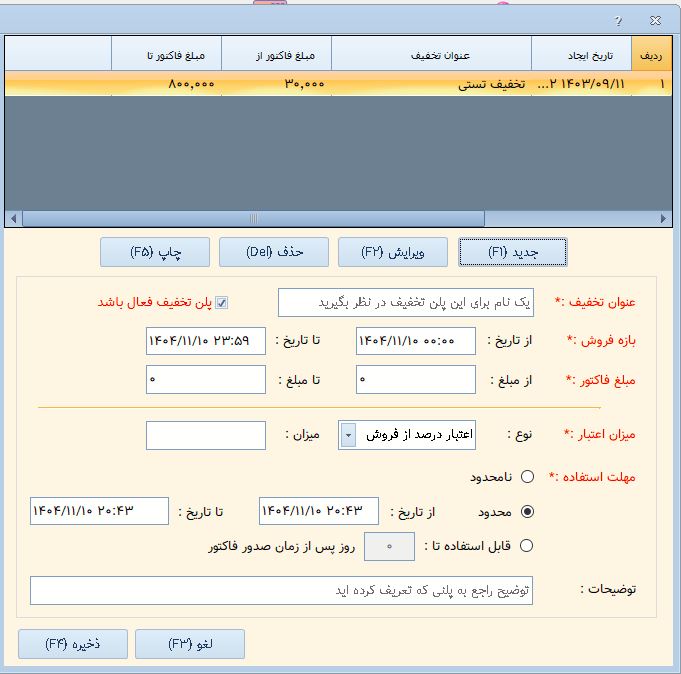Click the حذف (Del) delete button
This screenshot has width=681, height=674.
273,253
